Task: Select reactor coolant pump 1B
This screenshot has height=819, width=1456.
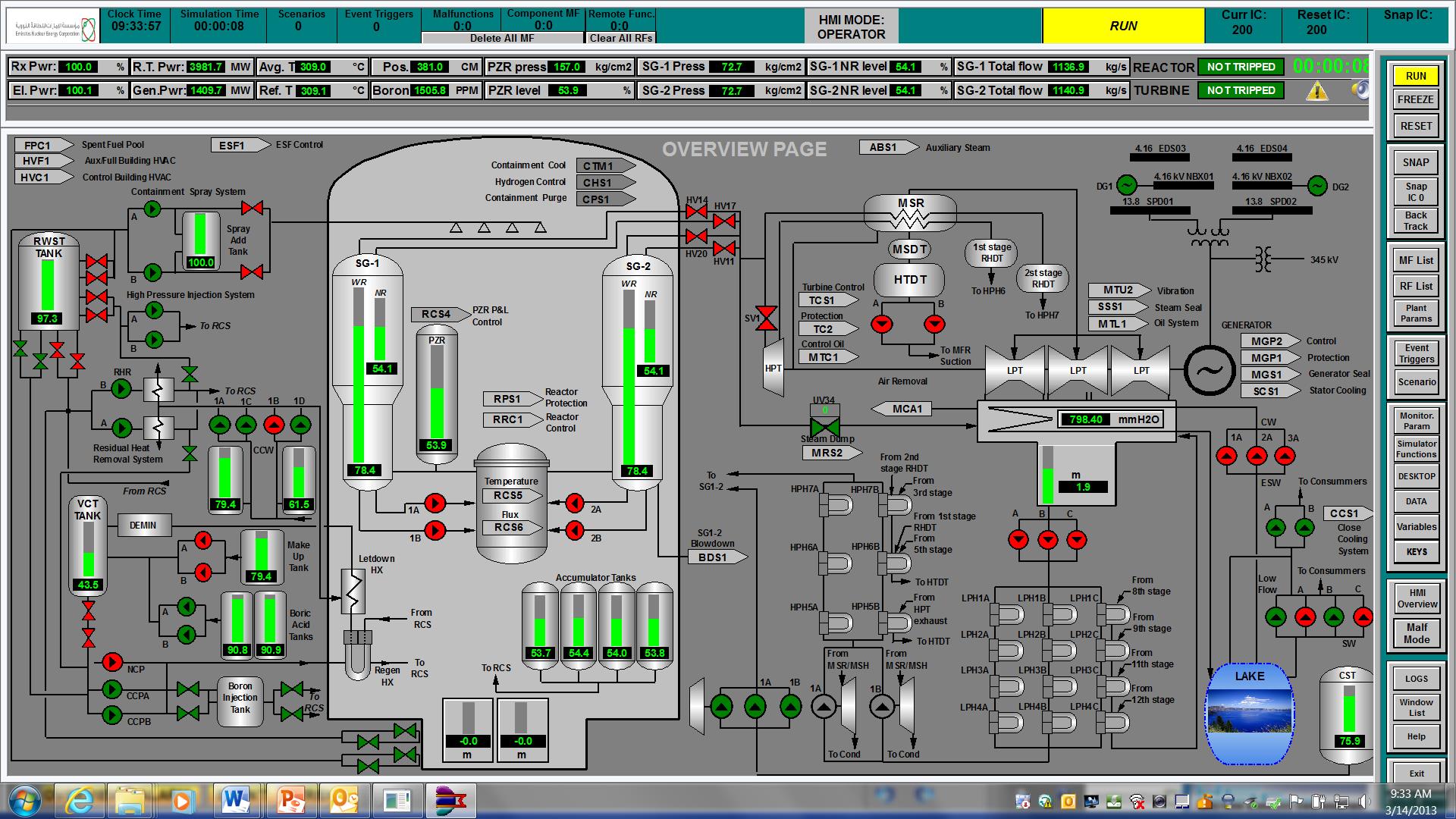Action: pyautogui.click(x=435, y=530)
